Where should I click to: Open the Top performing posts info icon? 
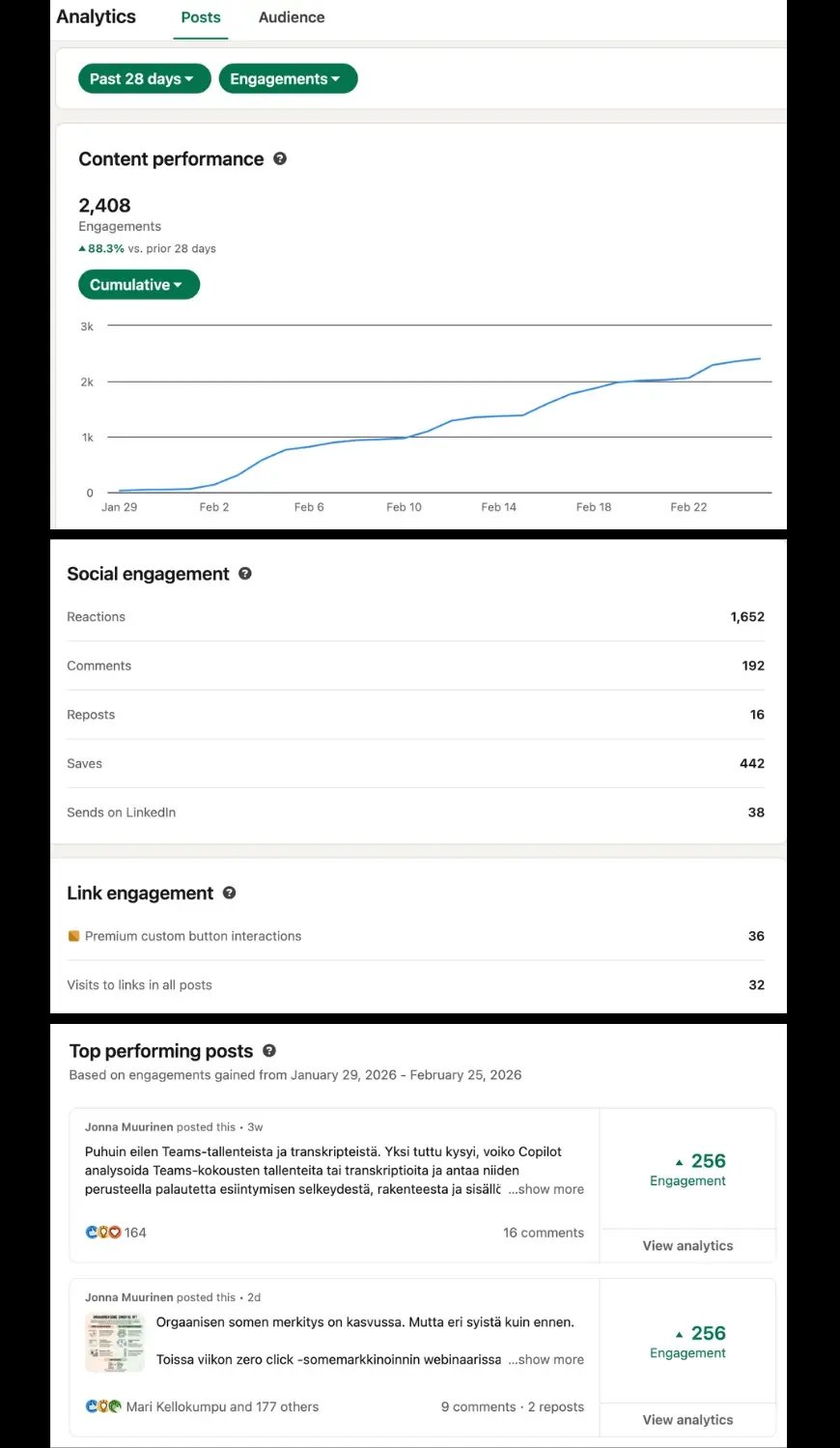click(x=269, y=1050)
